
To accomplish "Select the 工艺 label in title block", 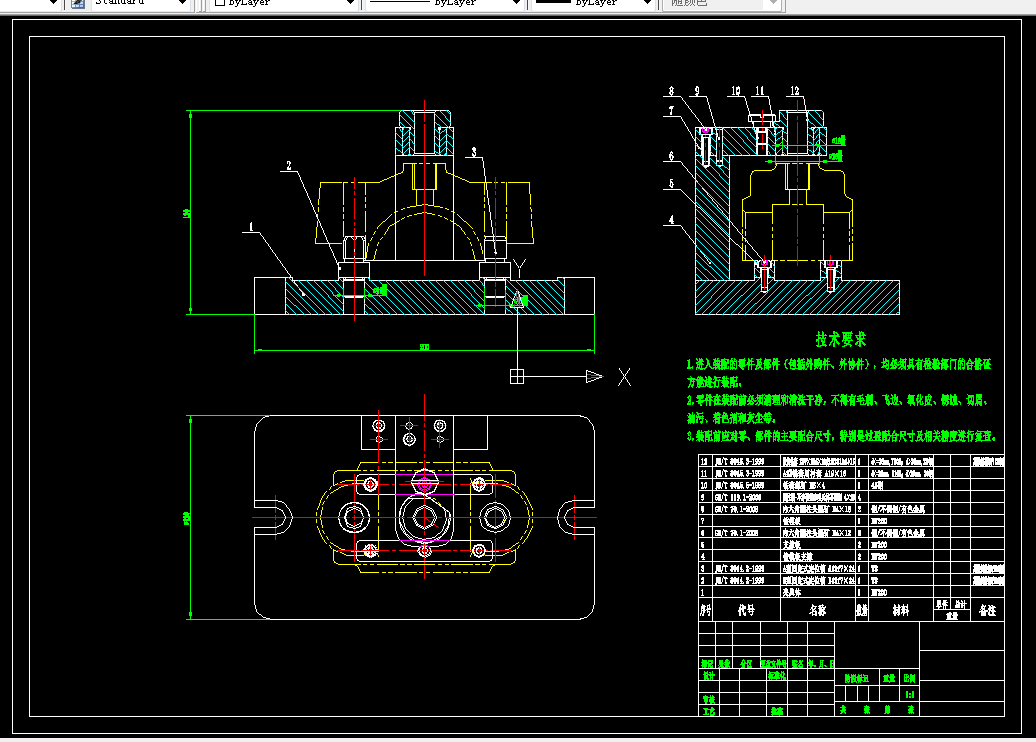I will tap(708, 711).
